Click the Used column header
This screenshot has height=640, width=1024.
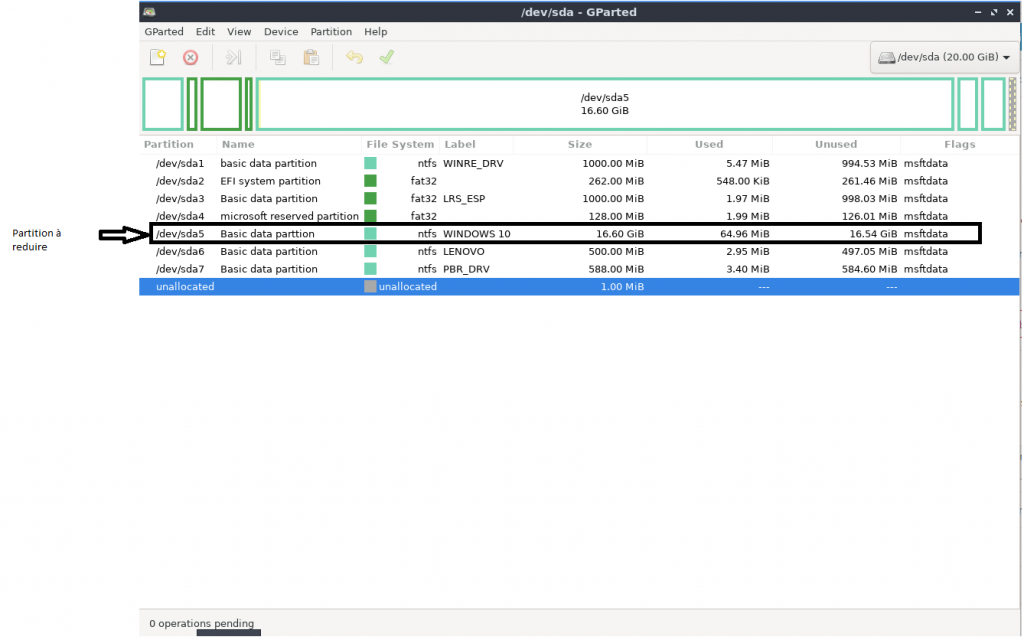click(x=709, y=144)
